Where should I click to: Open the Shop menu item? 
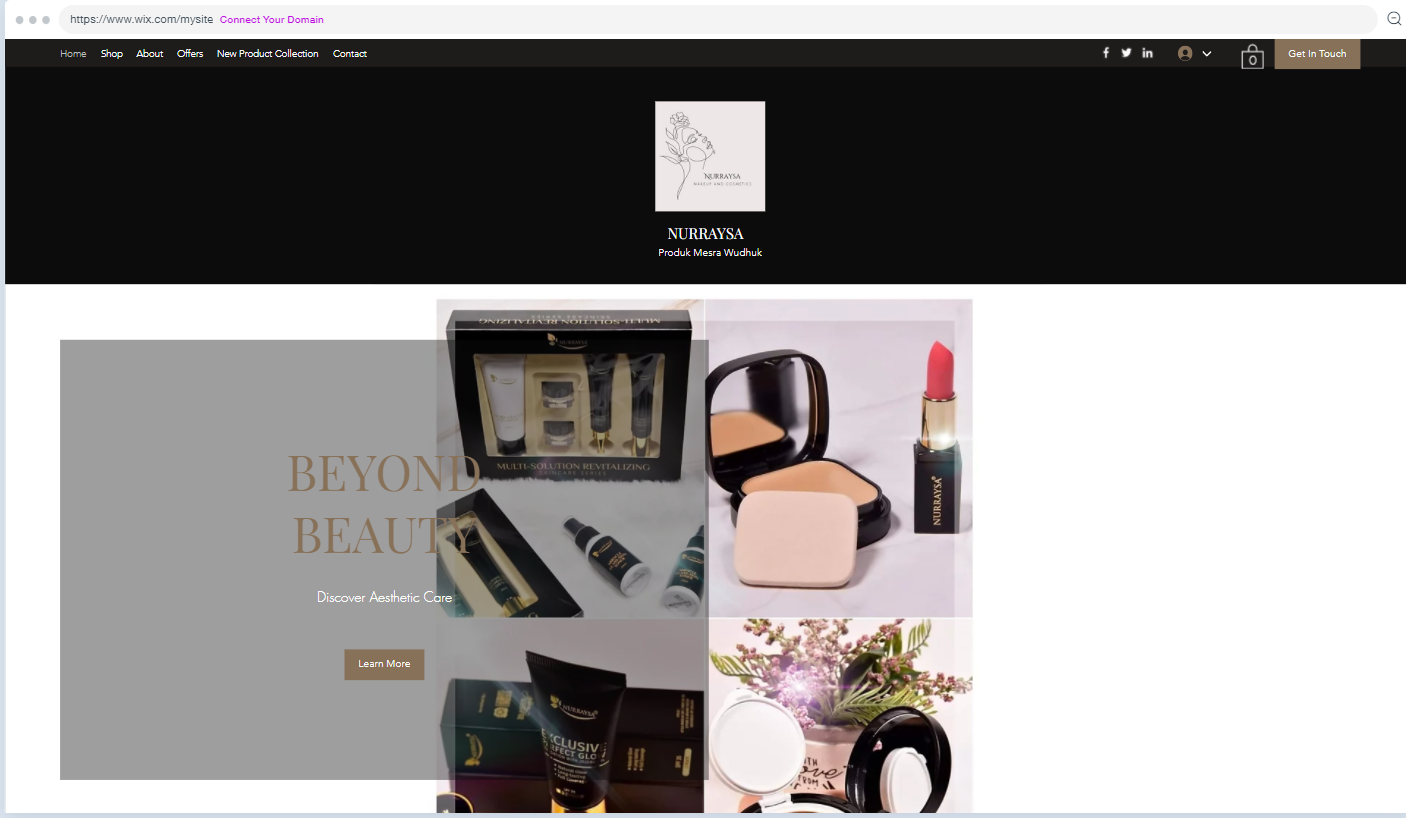point(112,54)
